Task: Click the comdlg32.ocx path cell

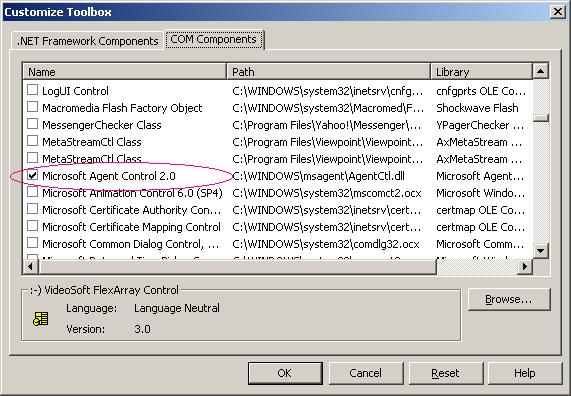Action: pyautogui.click(x=326, y=244)
